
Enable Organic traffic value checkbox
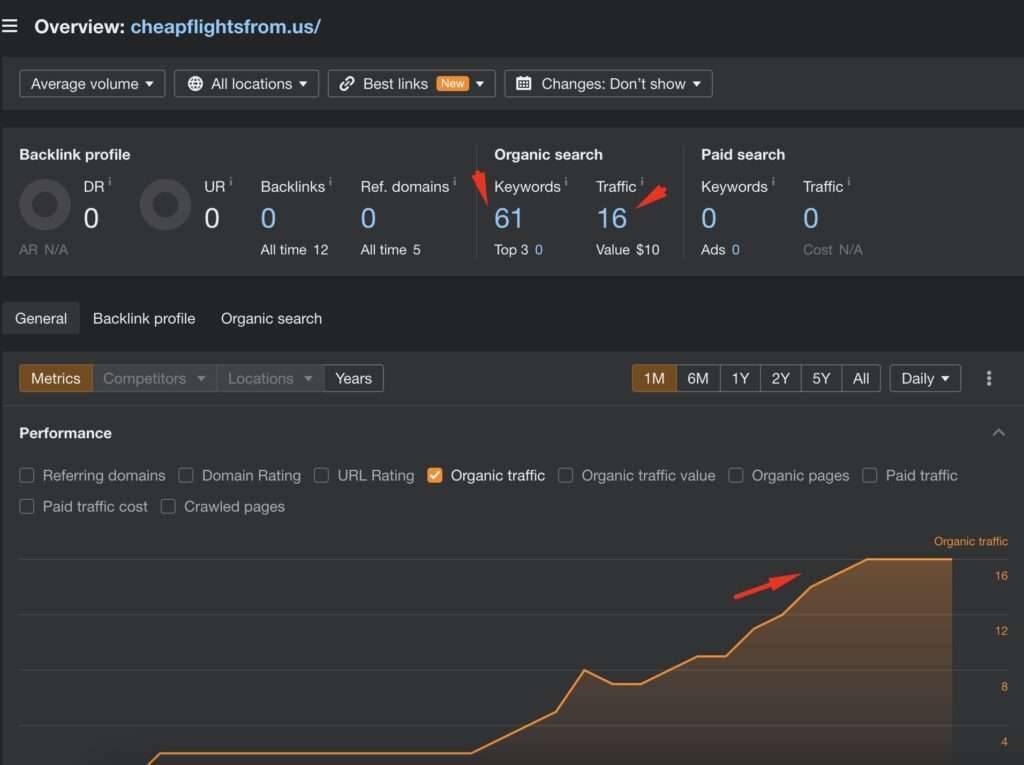click(x=566, y=475)
